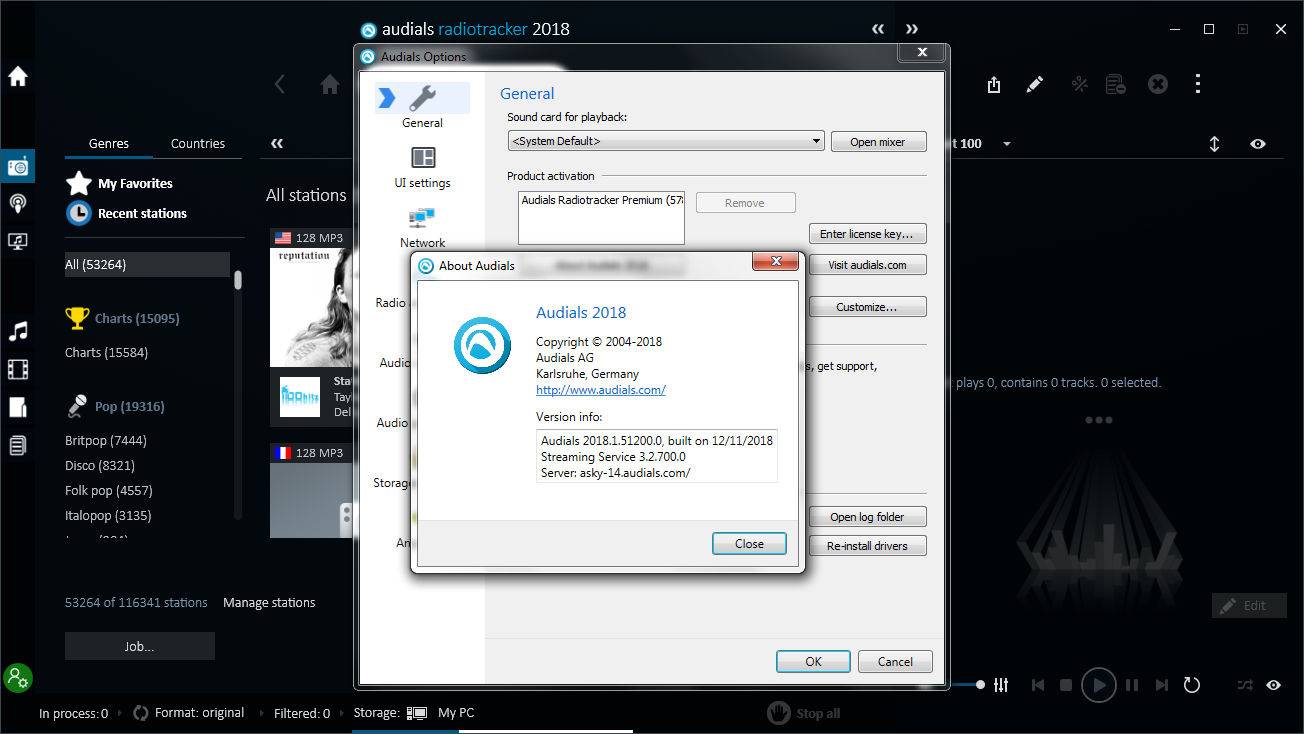Screen dimensions: 1304x734
Task: Open the http://www.audials.com/ link
Action: tap(601, 390)
